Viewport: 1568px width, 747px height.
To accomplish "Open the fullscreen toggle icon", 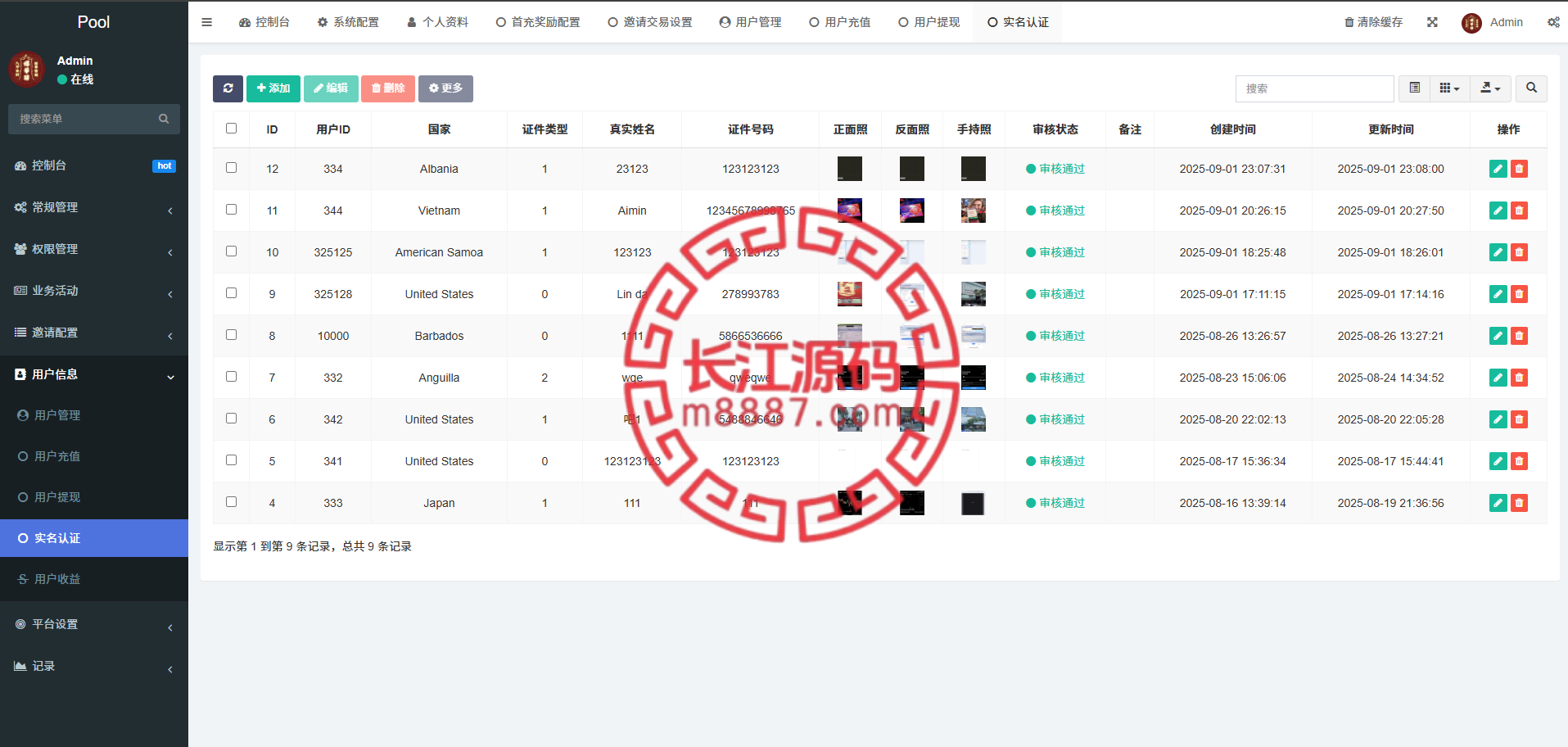I will point(1432,22).
